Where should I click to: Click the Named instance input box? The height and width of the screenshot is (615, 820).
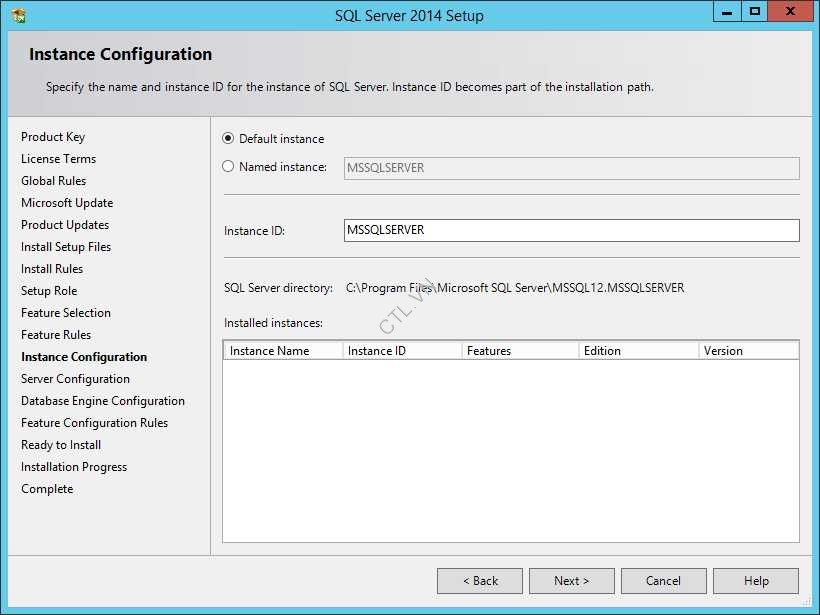tap(570, 167)
